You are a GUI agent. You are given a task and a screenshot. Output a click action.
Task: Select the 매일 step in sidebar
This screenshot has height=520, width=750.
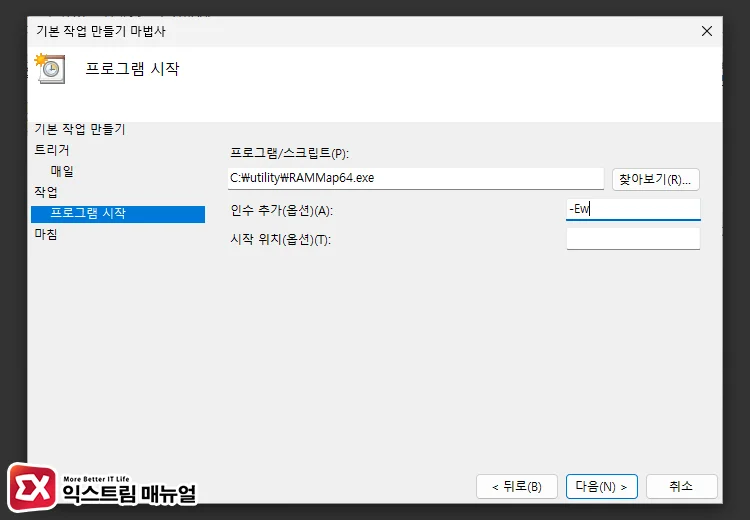[62, 171]
